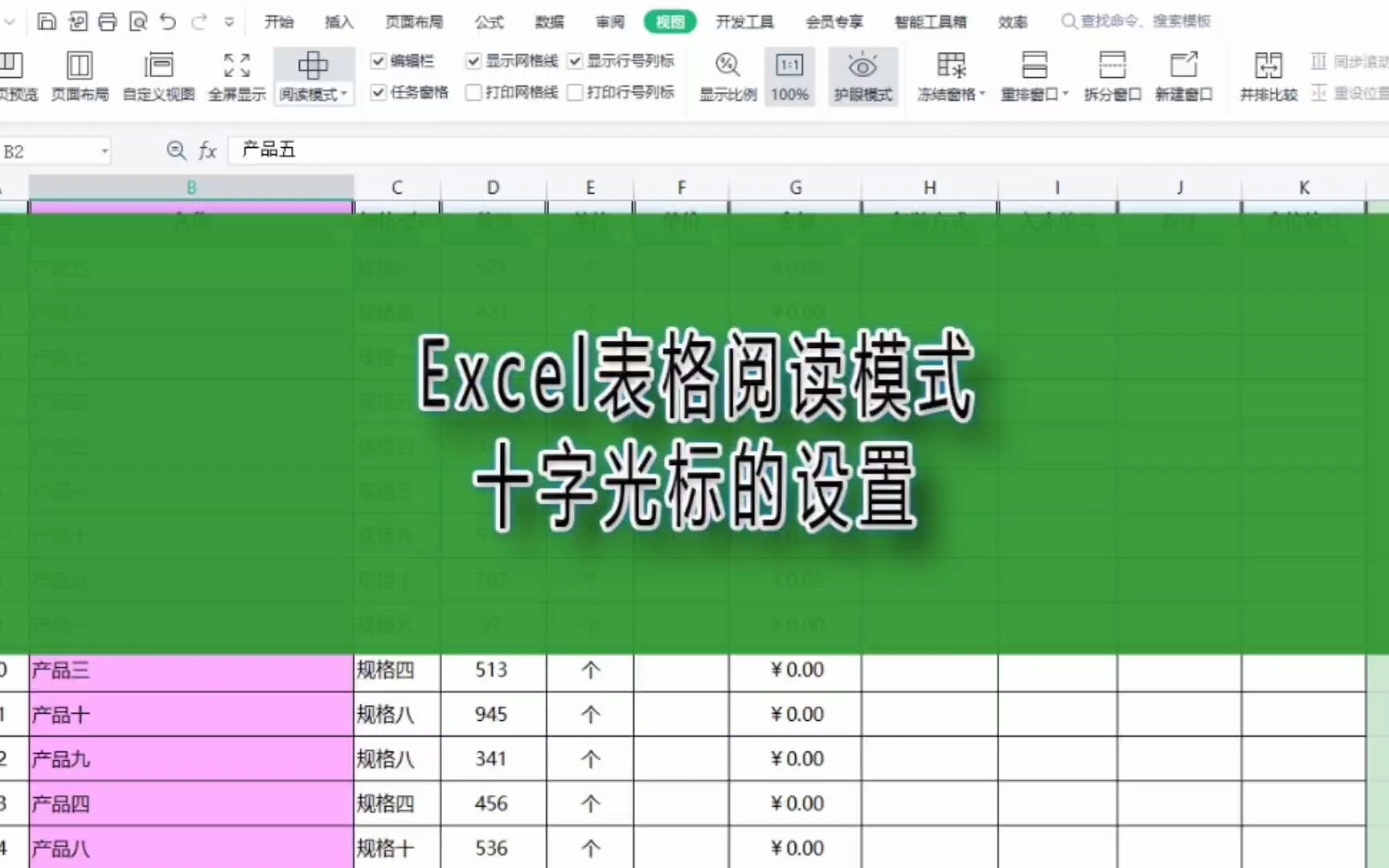Click 拆分窗口 split window

click(1112, 77)
